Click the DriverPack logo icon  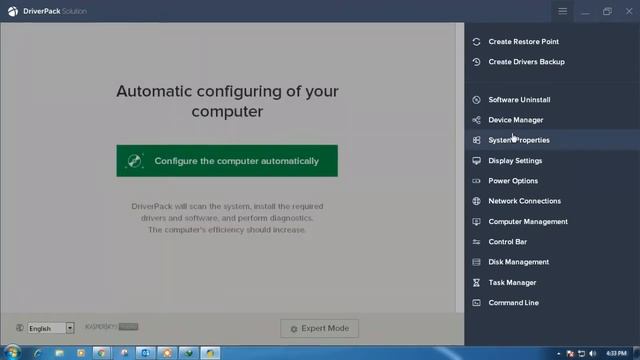click(13, 11)
